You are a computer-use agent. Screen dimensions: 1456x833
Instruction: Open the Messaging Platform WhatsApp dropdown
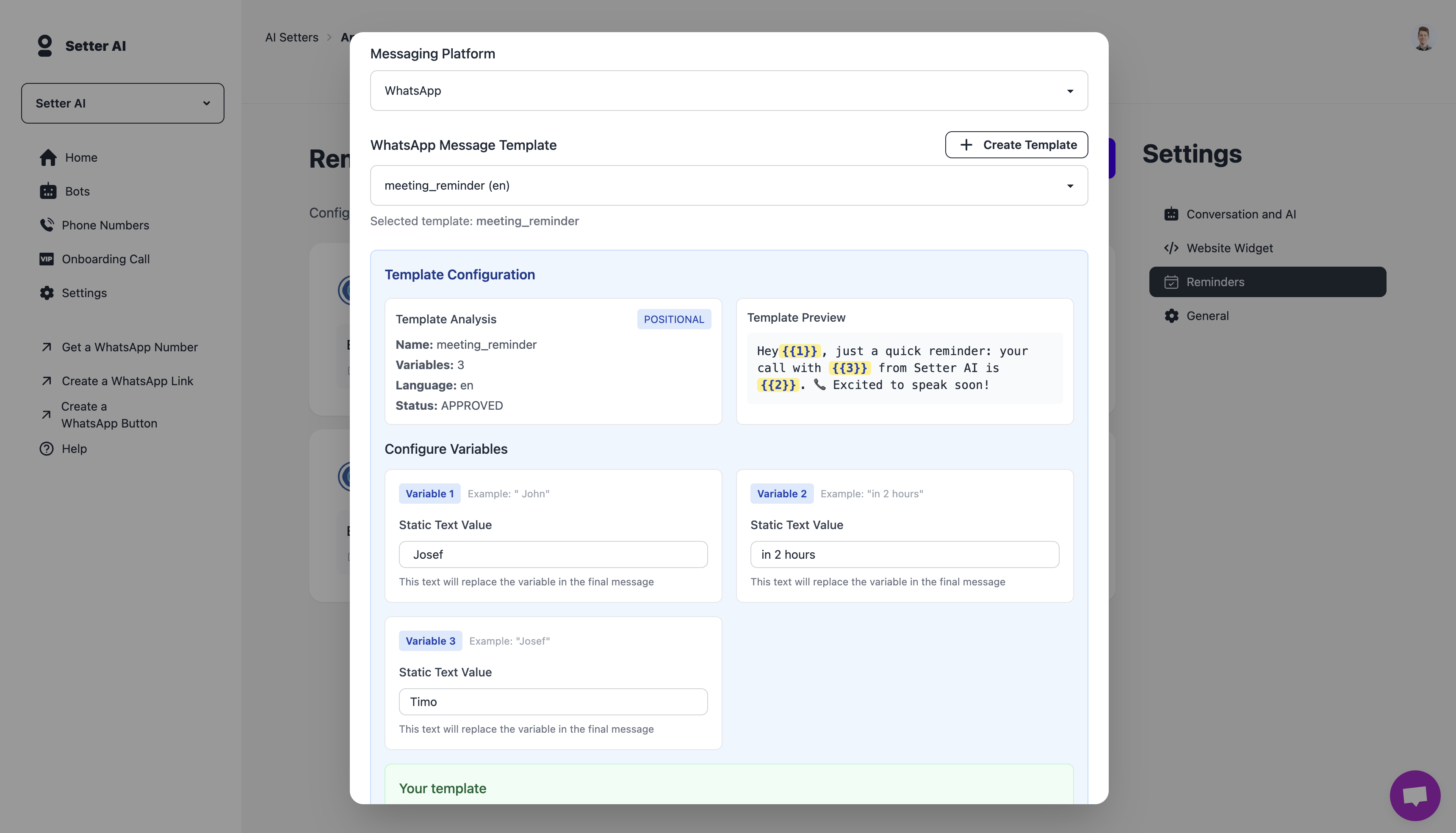tap(728, 91)
